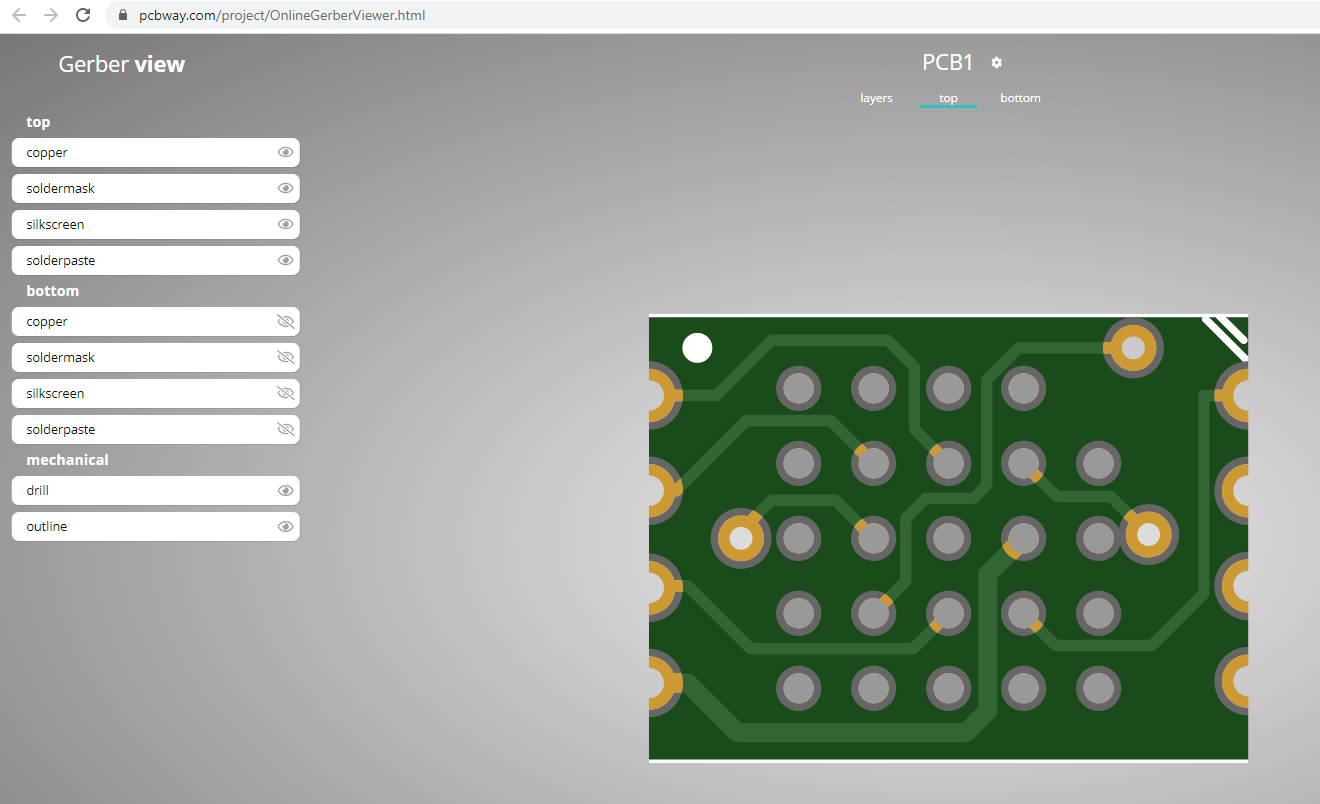The image size is (1320, 804).
Task: Click the settings gear next to PCB1
Action: tap(996, 63)
